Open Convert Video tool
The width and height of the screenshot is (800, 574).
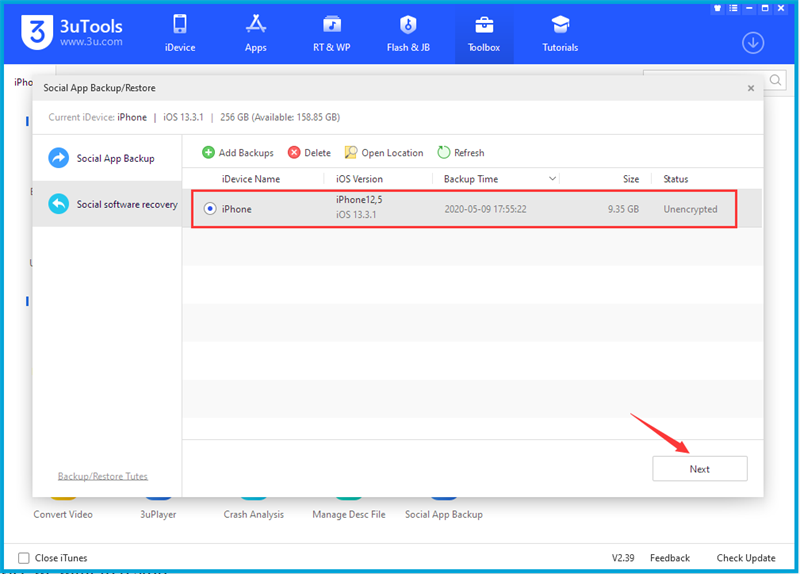(x=63, y=514)
